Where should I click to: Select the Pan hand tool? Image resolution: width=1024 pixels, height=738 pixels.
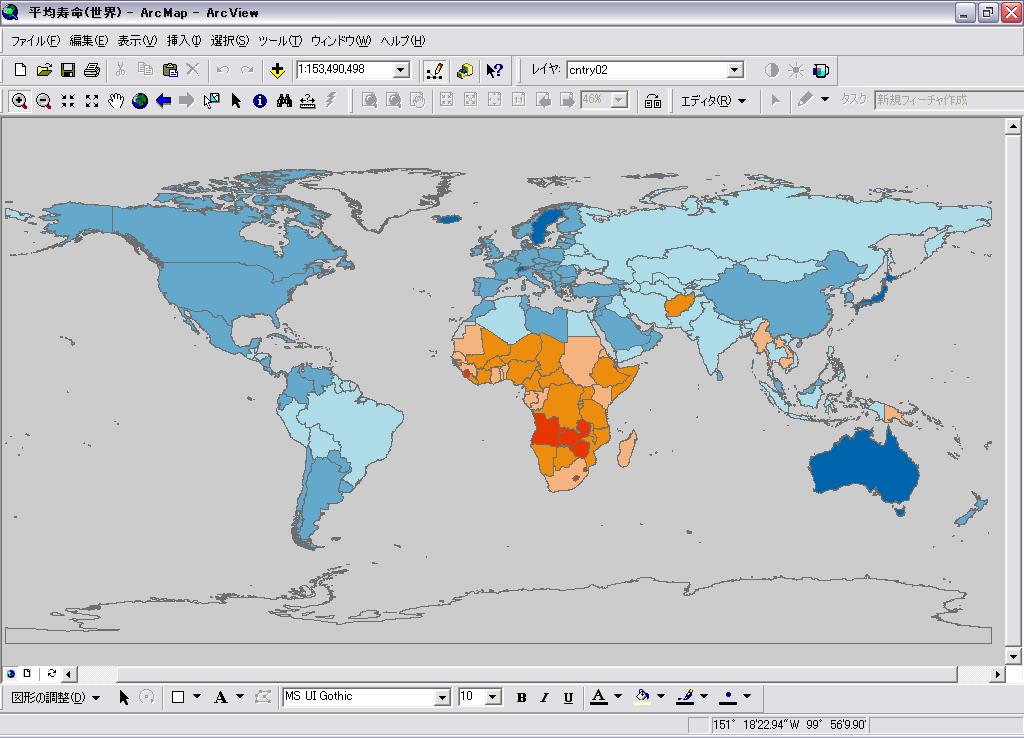(116, 101)
